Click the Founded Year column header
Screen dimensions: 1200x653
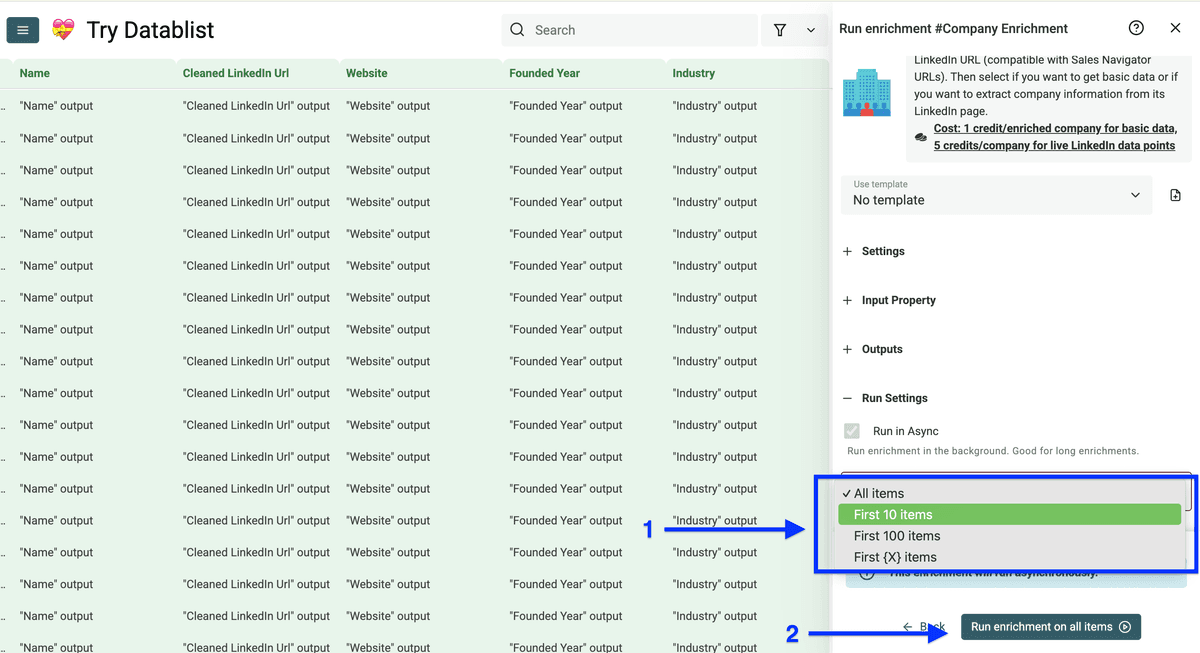tap(544, 73)
